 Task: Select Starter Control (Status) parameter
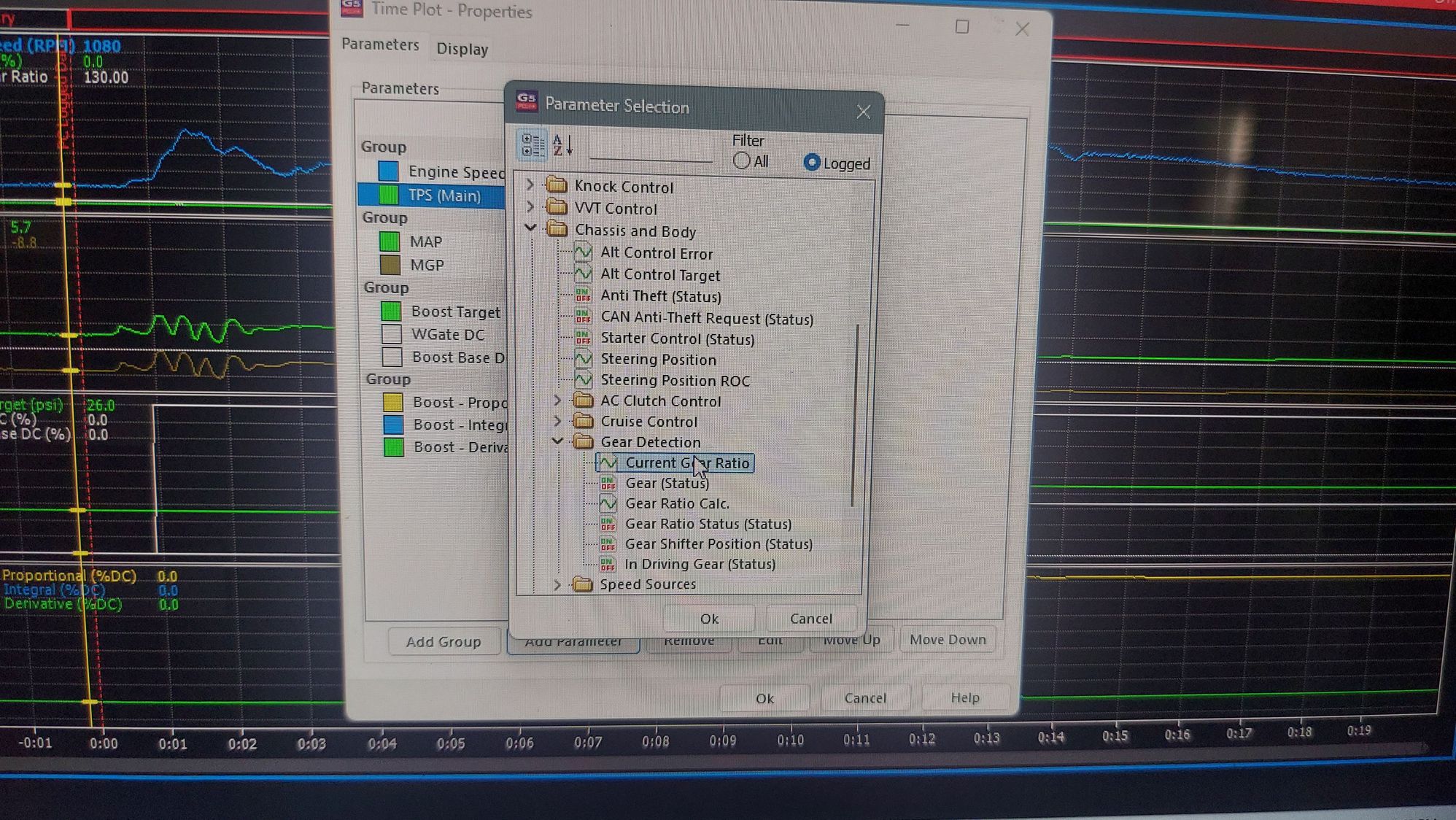point(676,339)
